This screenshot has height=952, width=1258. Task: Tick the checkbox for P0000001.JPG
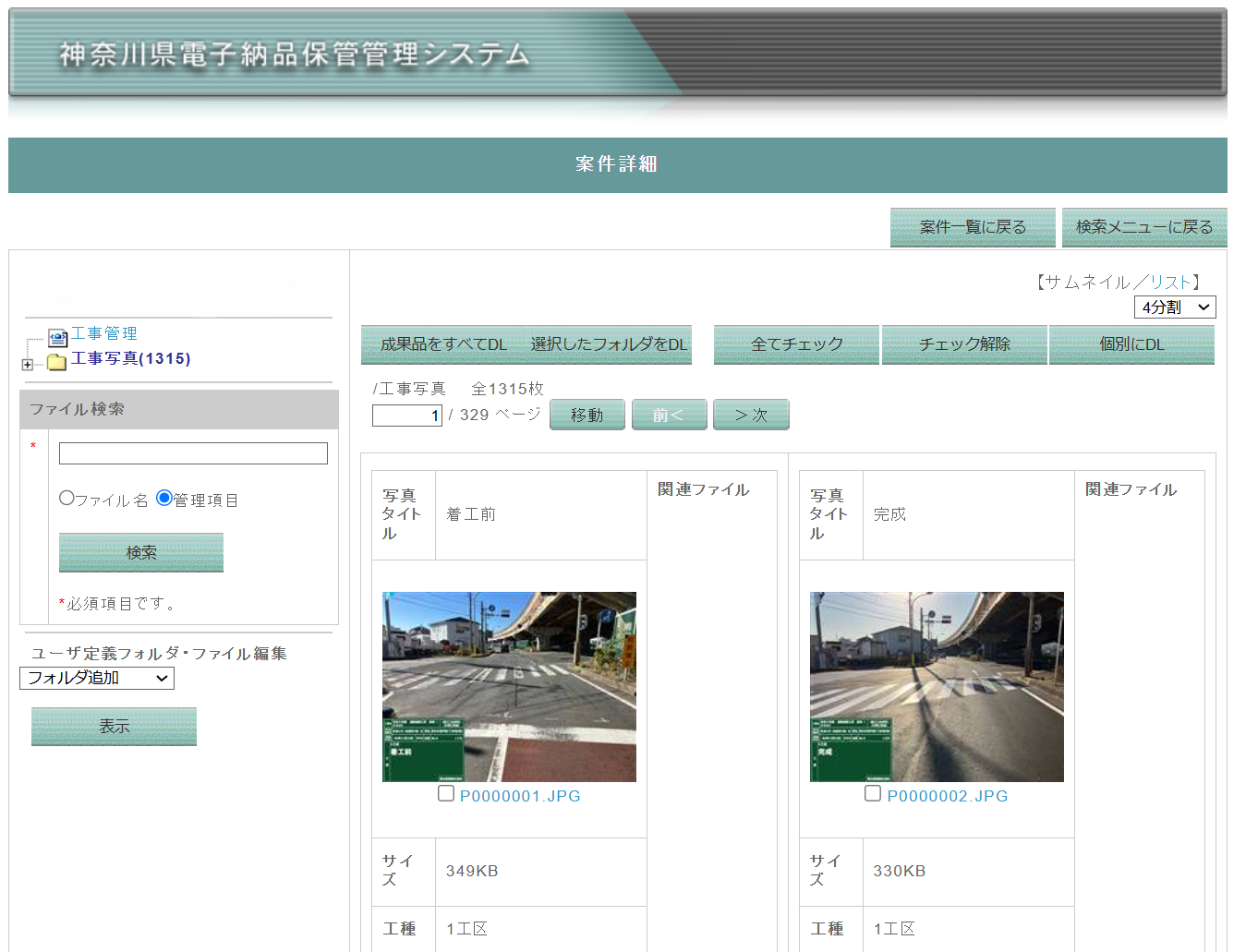click(x=446, y=793)
